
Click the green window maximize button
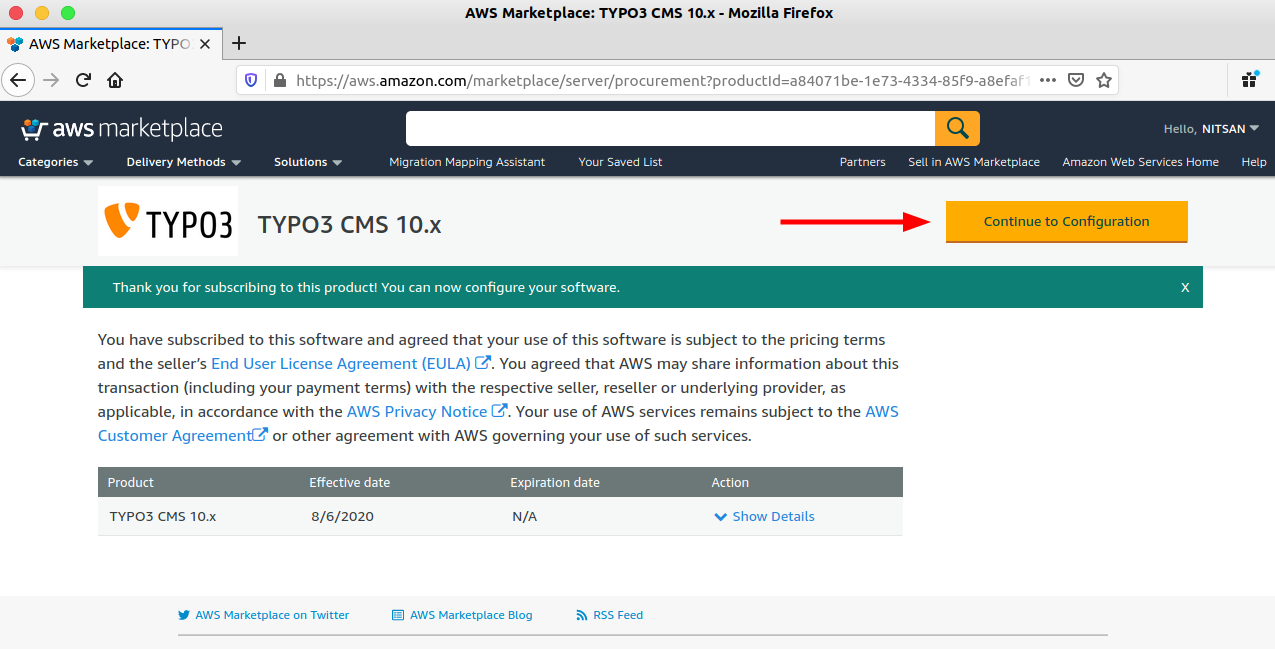pos(67,13)
